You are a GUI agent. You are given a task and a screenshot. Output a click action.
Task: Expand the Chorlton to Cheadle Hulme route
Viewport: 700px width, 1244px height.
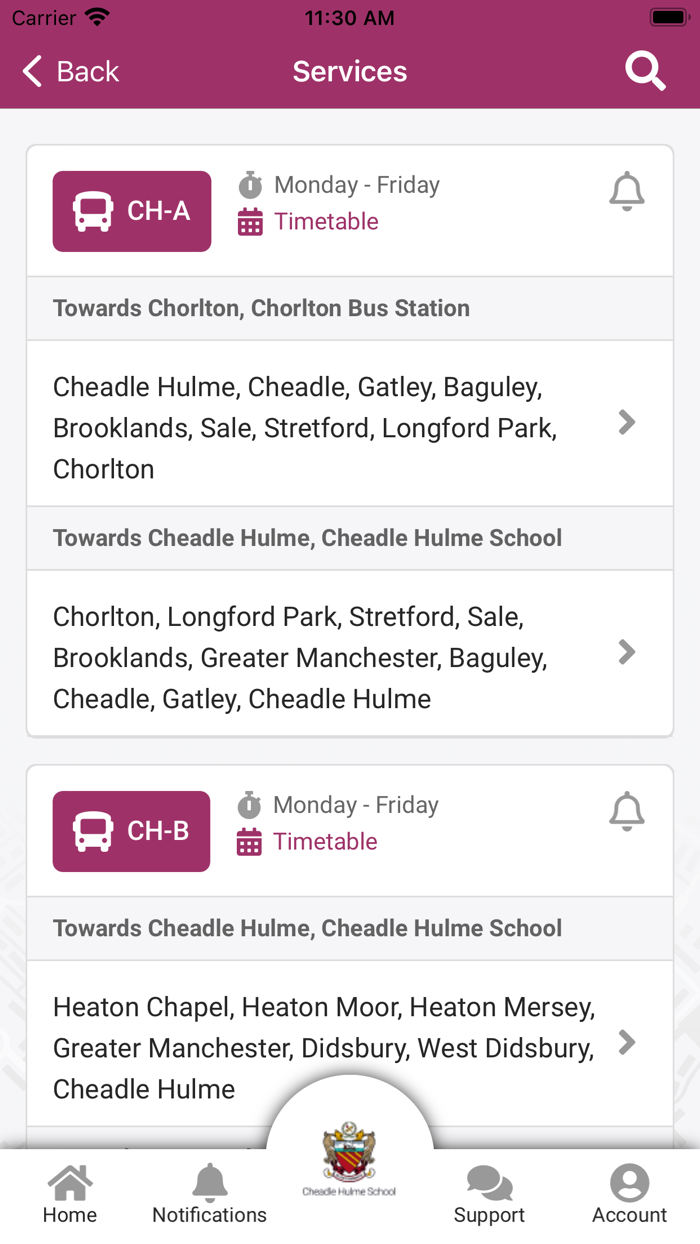tap(627, 653)
